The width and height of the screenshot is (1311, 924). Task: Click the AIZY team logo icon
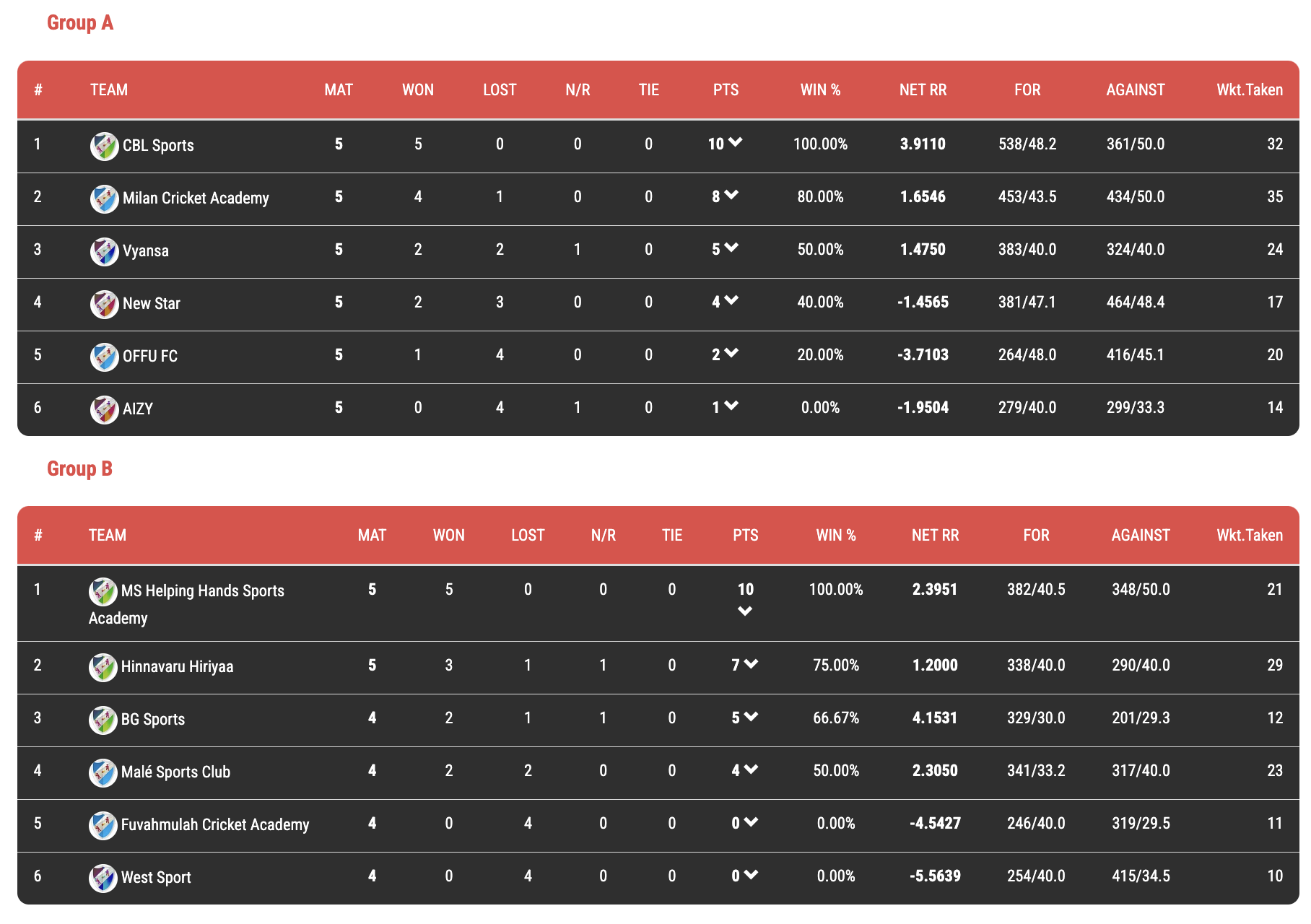[x=104, y=409]
